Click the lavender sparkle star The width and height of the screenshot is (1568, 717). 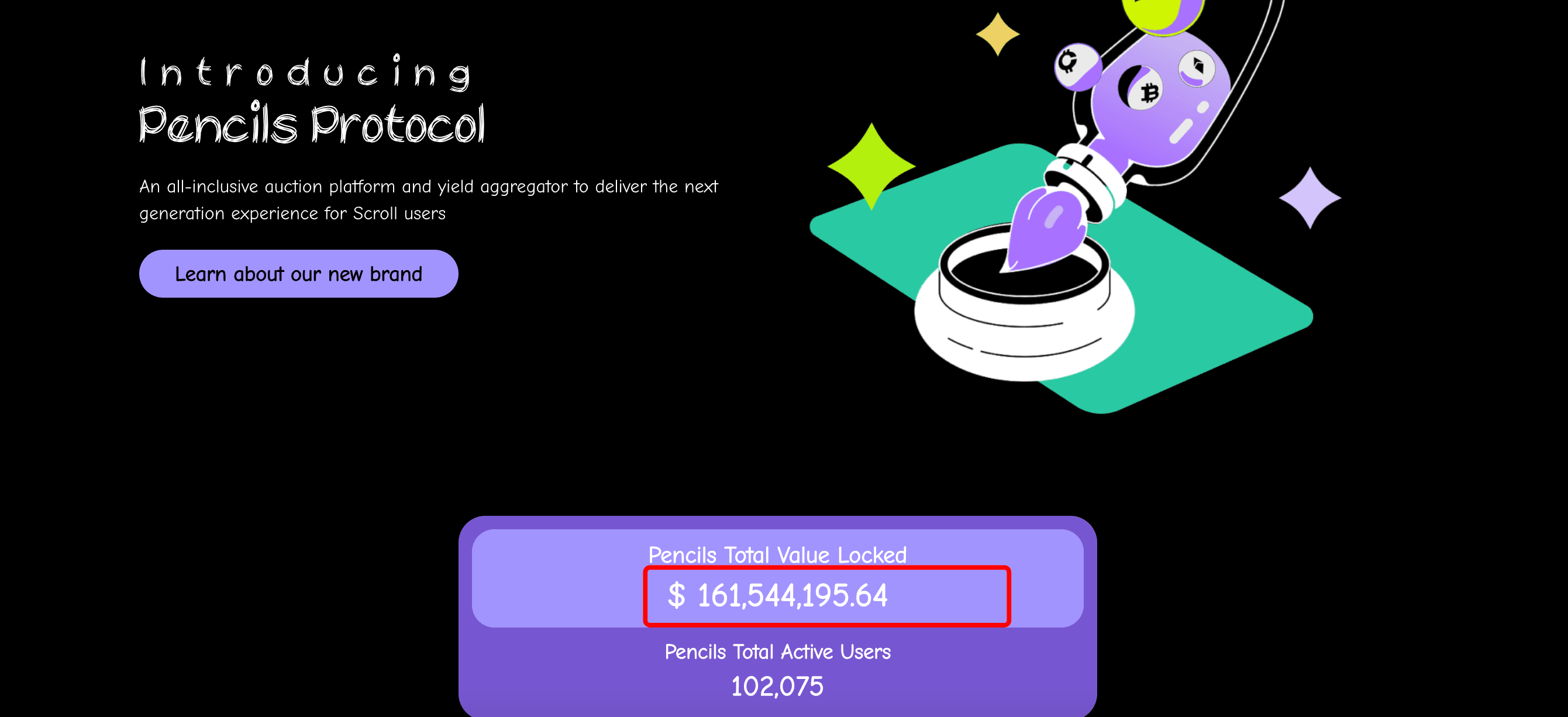click(x=1310, y=198)
